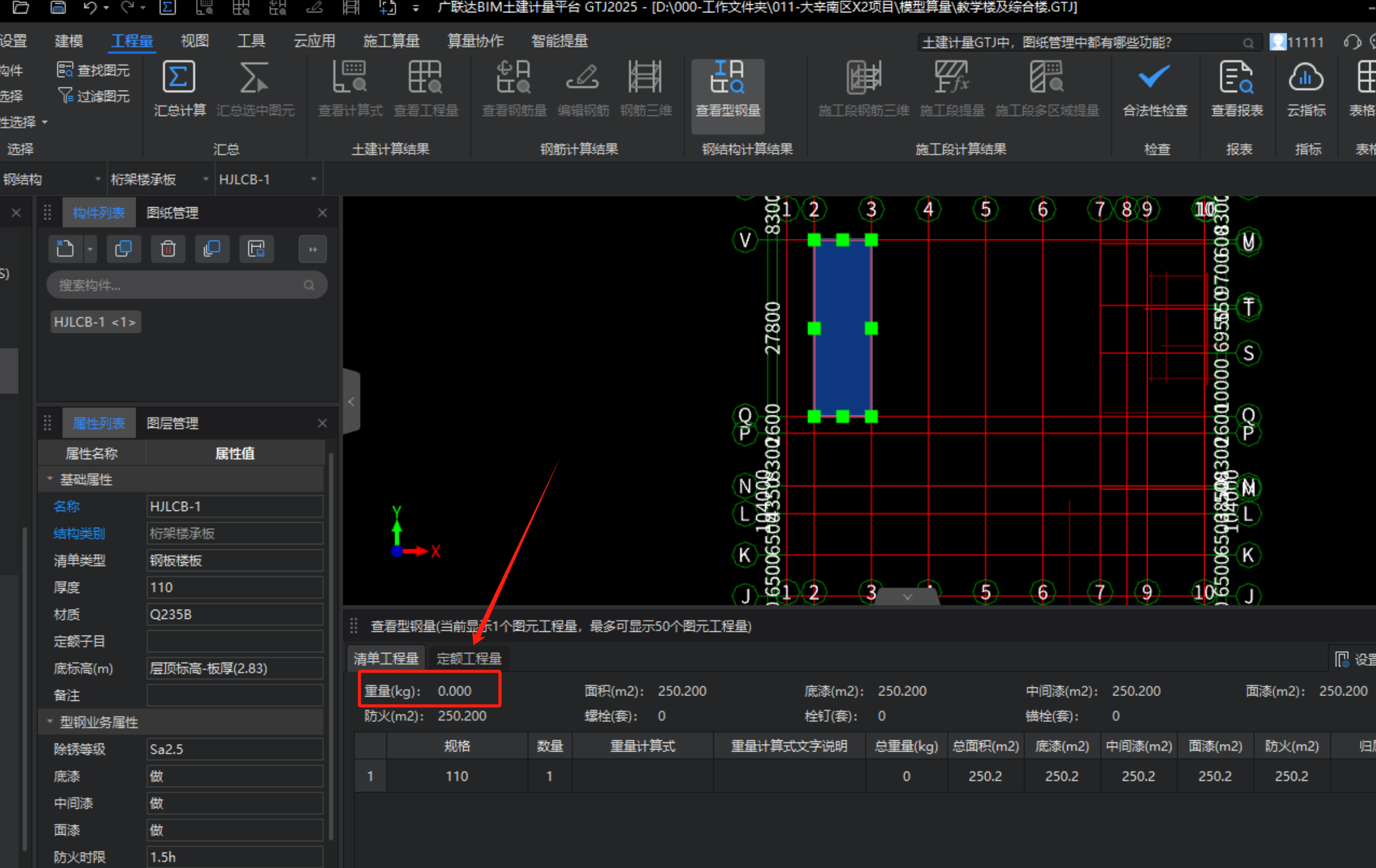The width and height of the screenshot is (1376, 868).
Task: Click save component archive icon
Action: [x=256, y=249]
